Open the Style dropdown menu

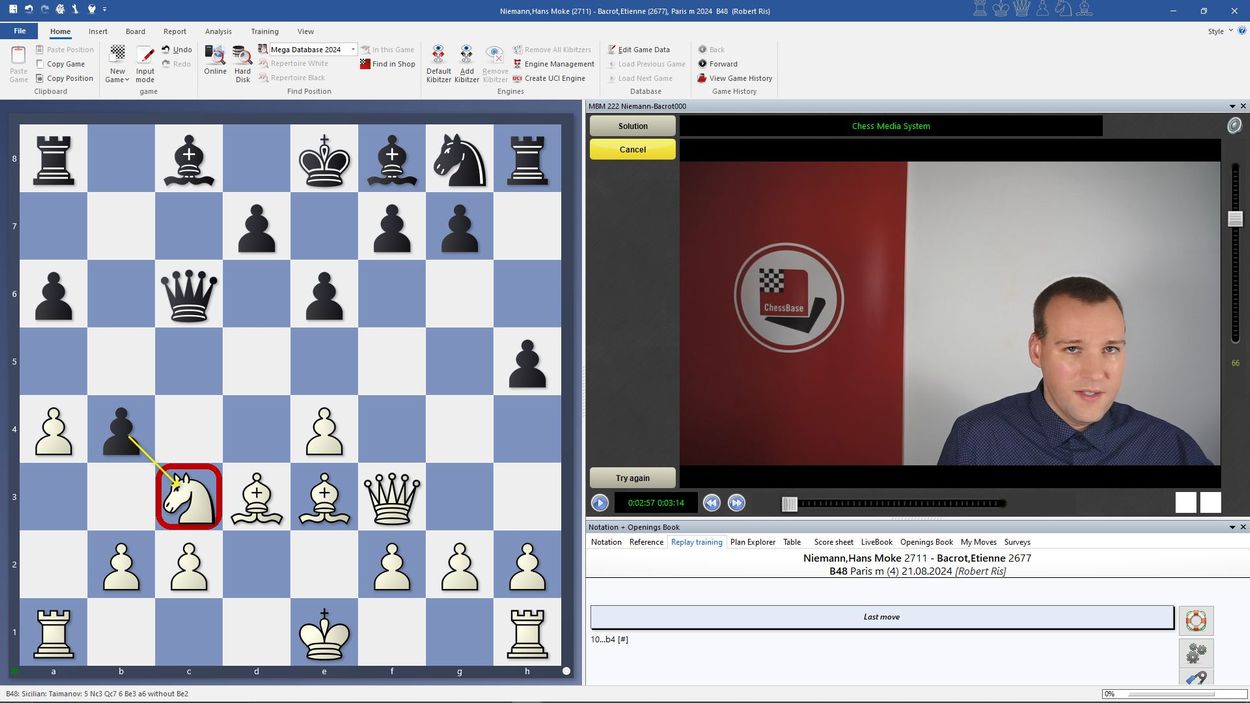1220,31
